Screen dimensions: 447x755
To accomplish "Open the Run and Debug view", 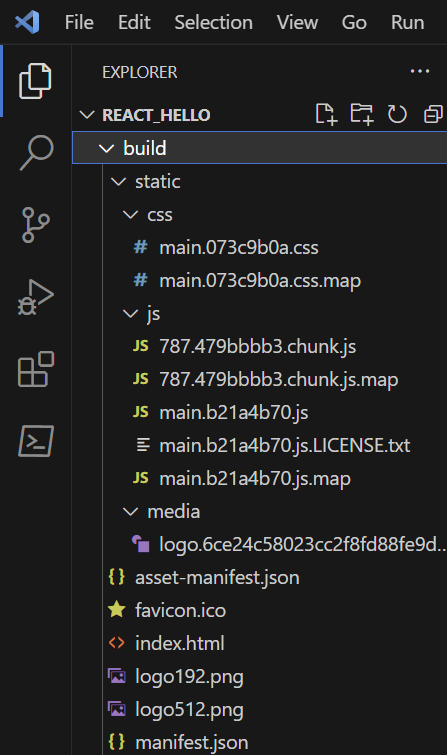I will click(35, 297).
